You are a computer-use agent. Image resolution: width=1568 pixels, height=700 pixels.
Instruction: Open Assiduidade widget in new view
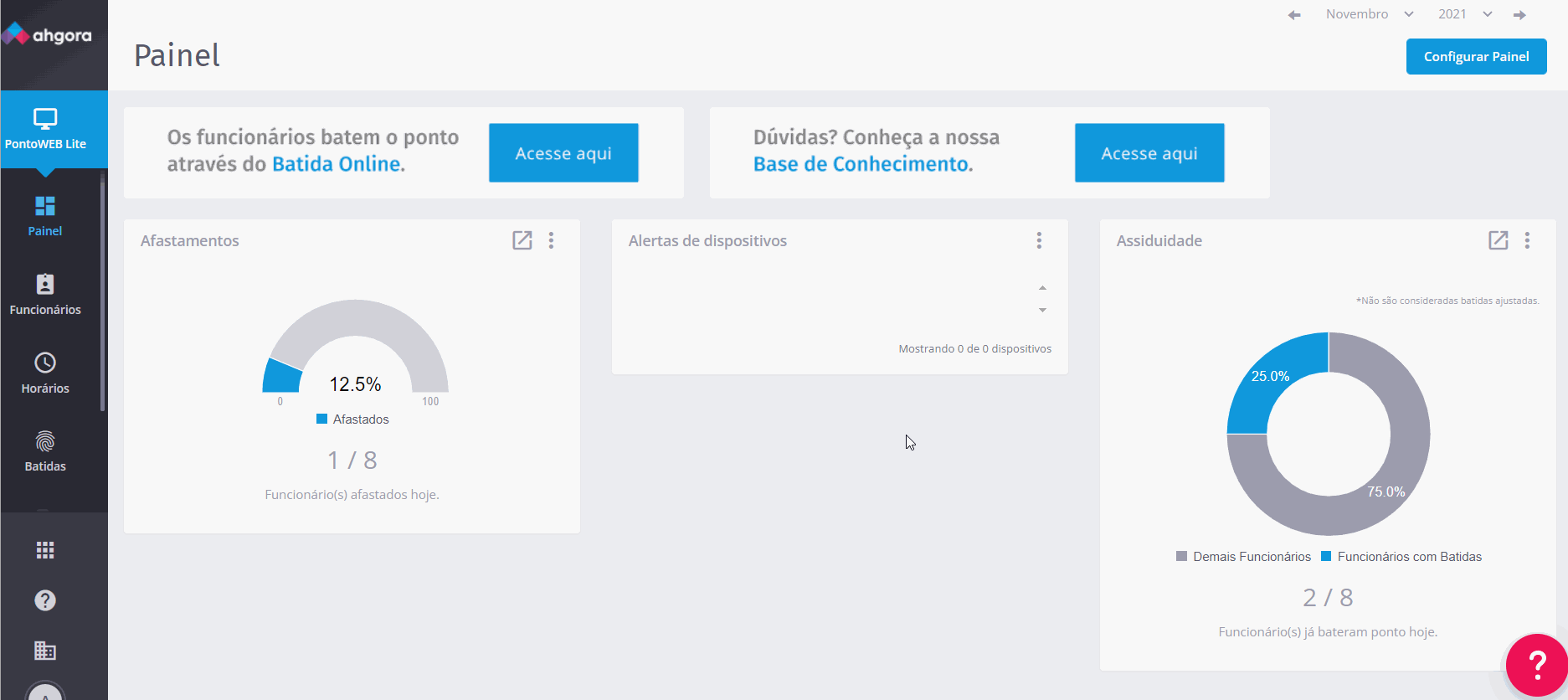point(1499,240)
